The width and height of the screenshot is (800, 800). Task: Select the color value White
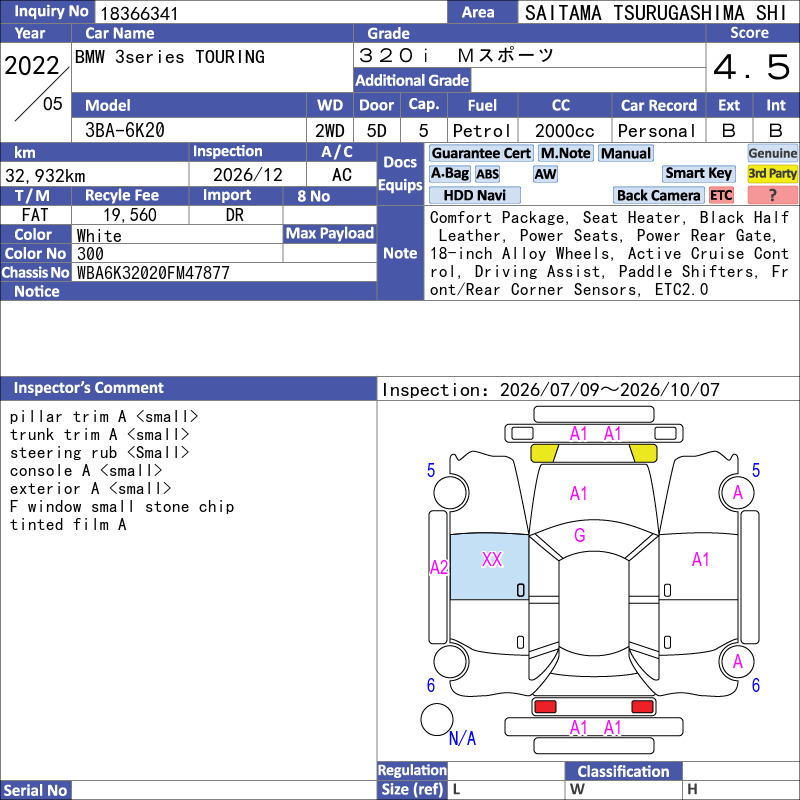pos(99,236)
